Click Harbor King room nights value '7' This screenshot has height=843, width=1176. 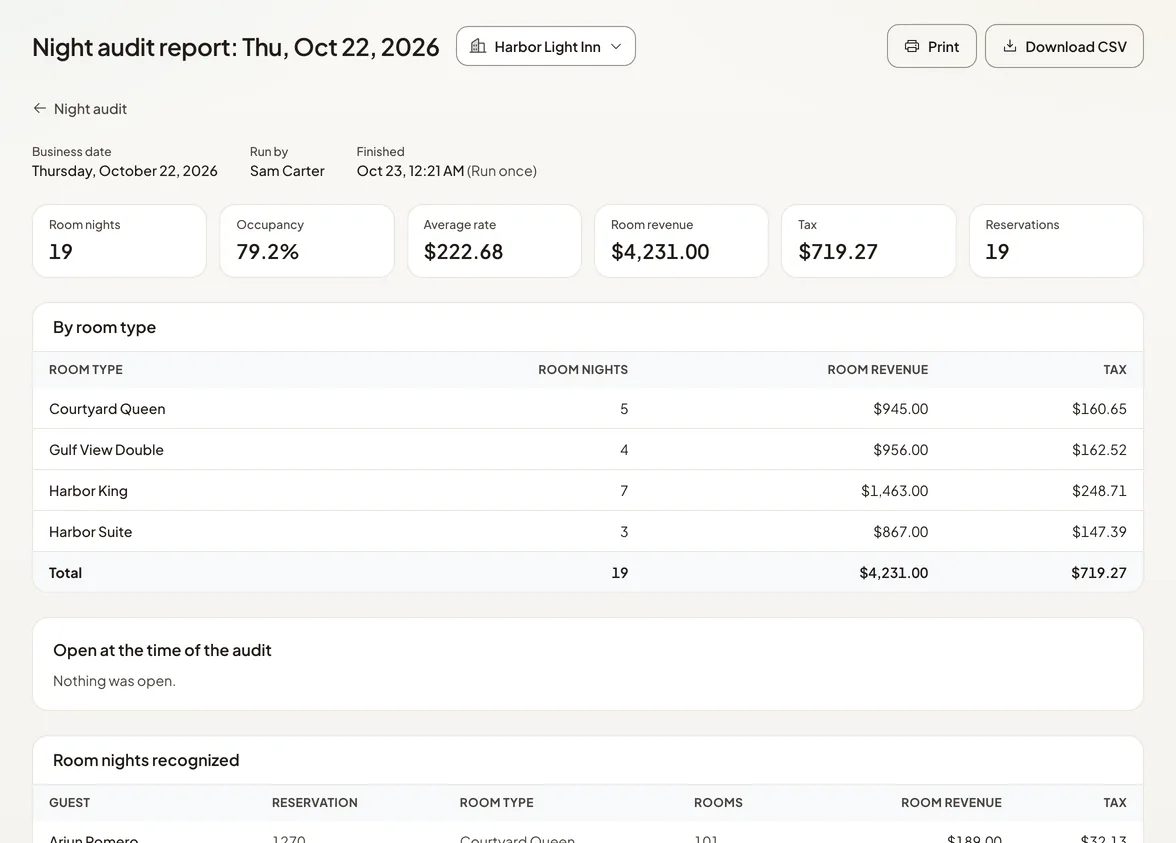click(x=624, y=491)
